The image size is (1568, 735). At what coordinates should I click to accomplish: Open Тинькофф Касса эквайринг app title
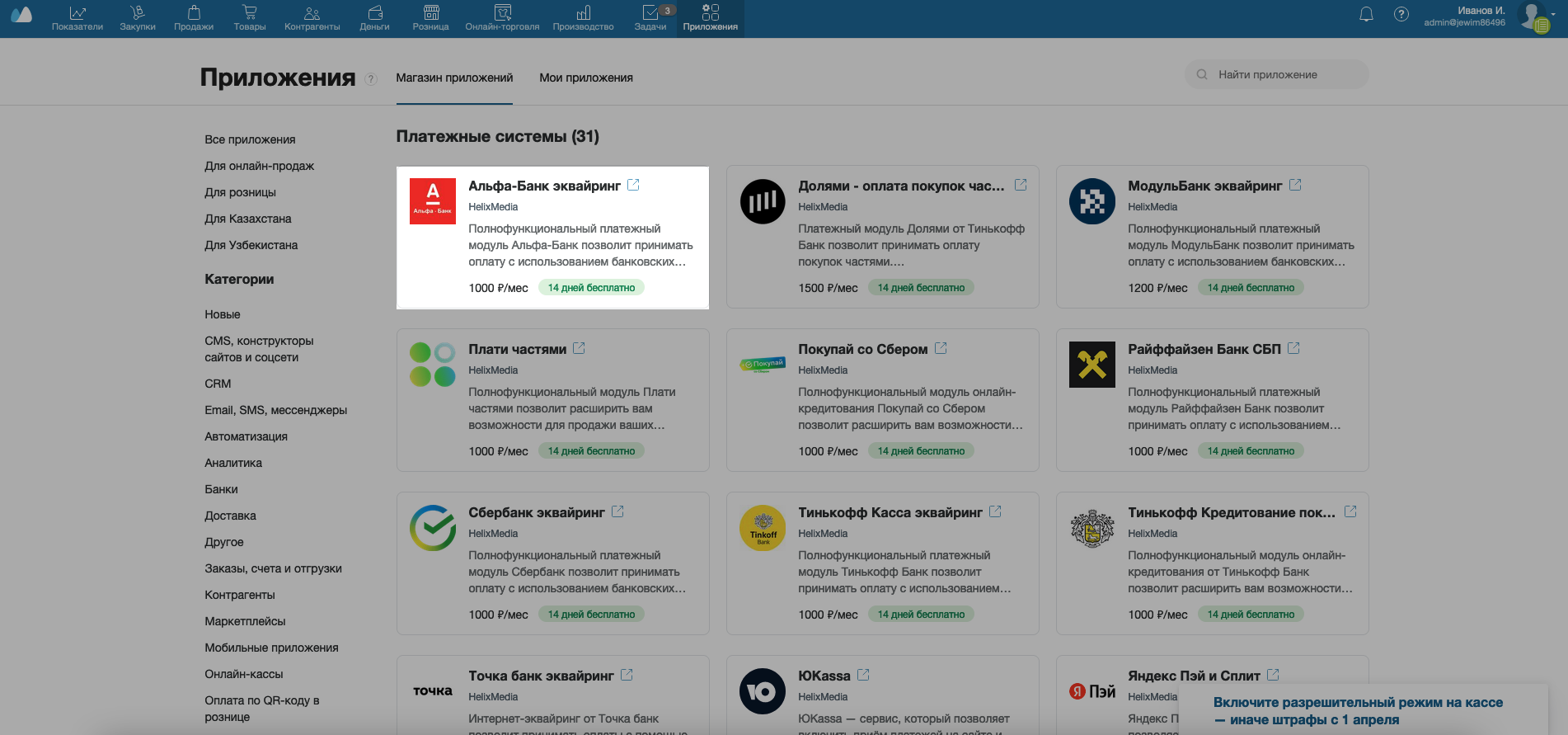[890, 512]
